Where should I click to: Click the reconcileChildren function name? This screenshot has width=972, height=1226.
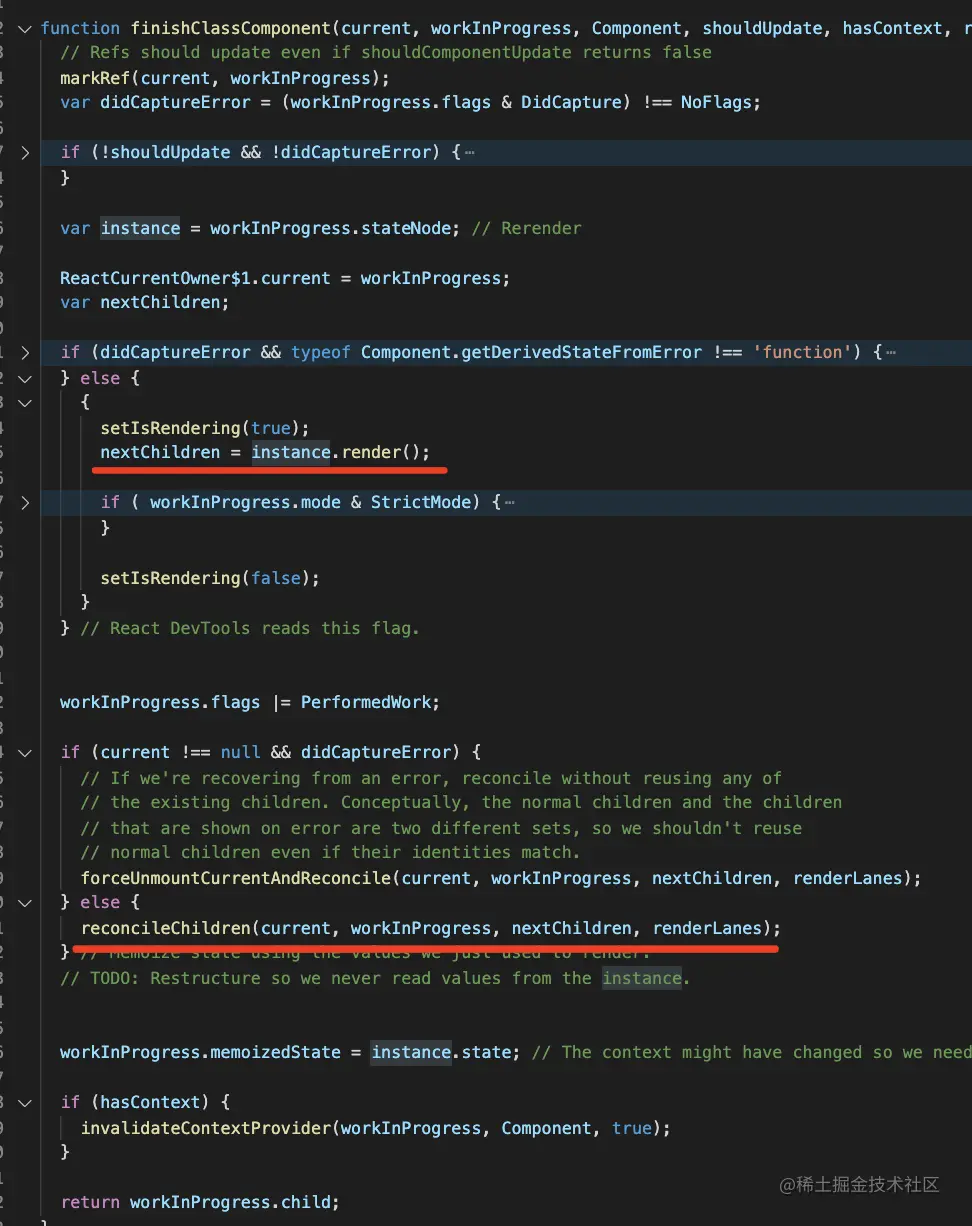click(165, 928)
